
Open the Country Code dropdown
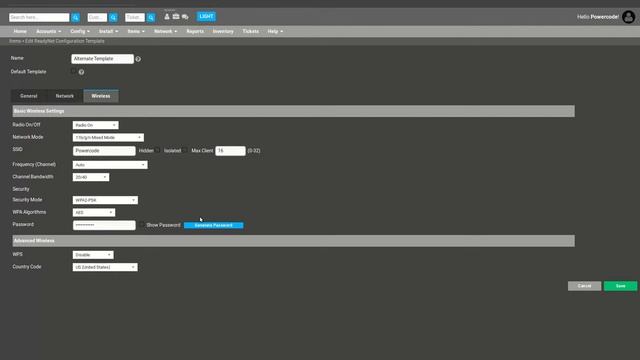coord(105,267)
